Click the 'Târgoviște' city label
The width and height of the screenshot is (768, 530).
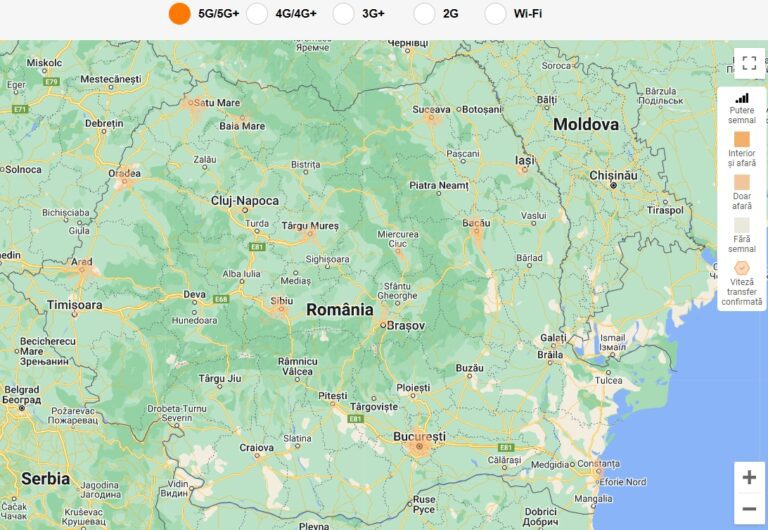point(374,407)
